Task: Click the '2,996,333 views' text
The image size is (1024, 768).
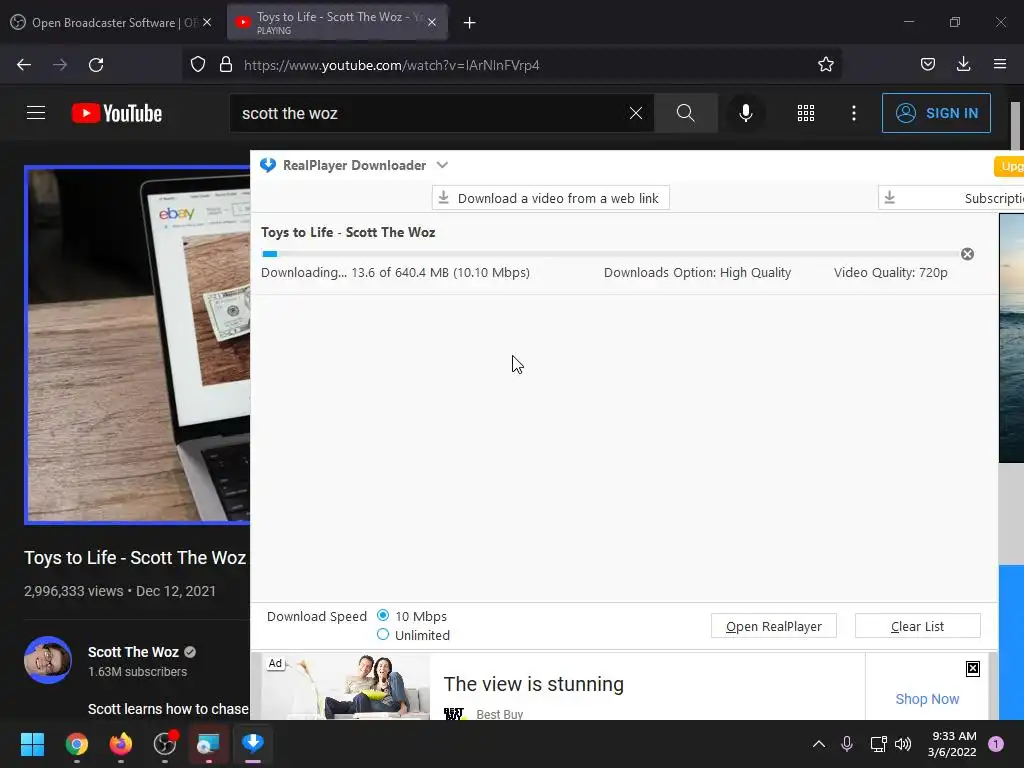Action: pos(73,591)
